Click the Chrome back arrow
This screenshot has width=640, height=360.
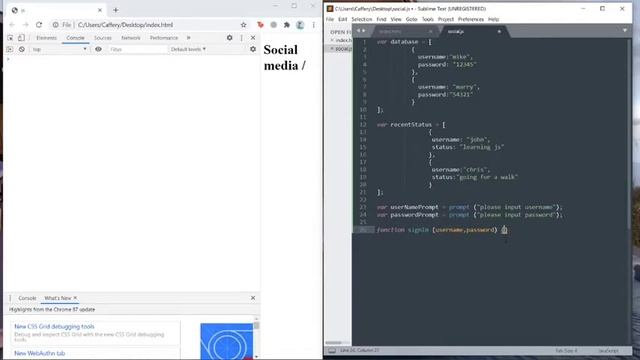(x=12, y=25)
